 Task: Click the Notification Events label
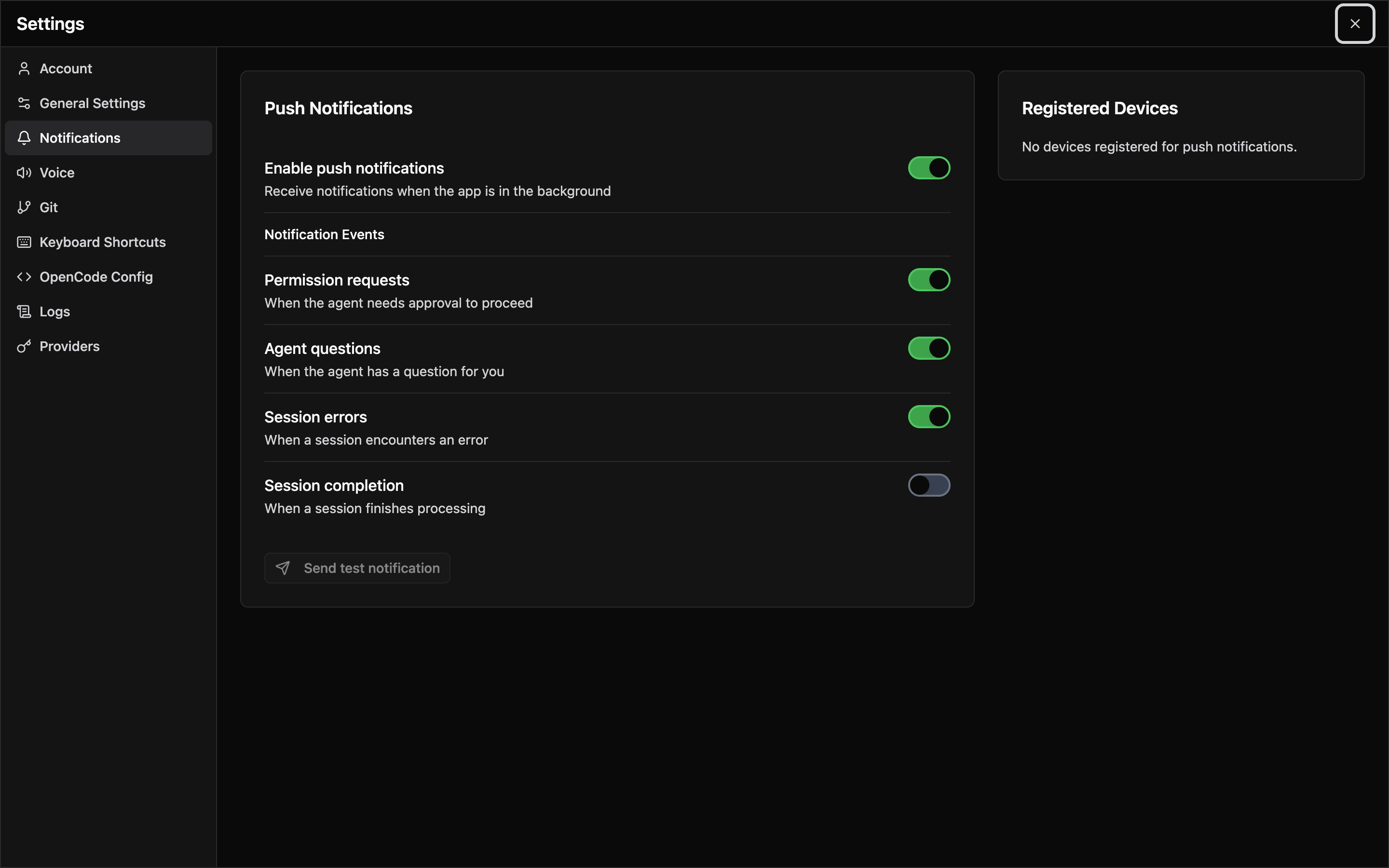[324, 234]
